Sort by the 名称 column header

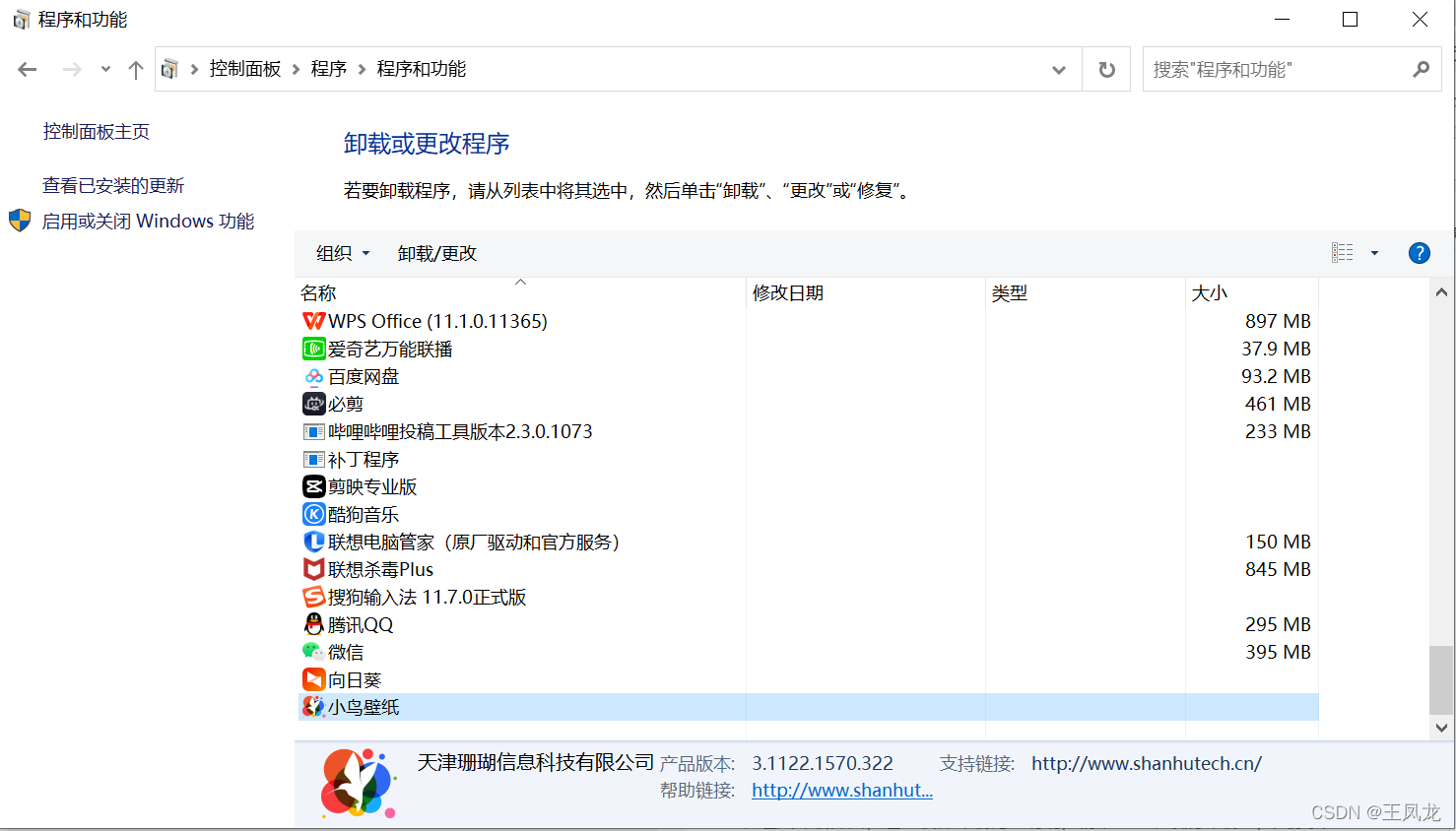click(521, 292)
